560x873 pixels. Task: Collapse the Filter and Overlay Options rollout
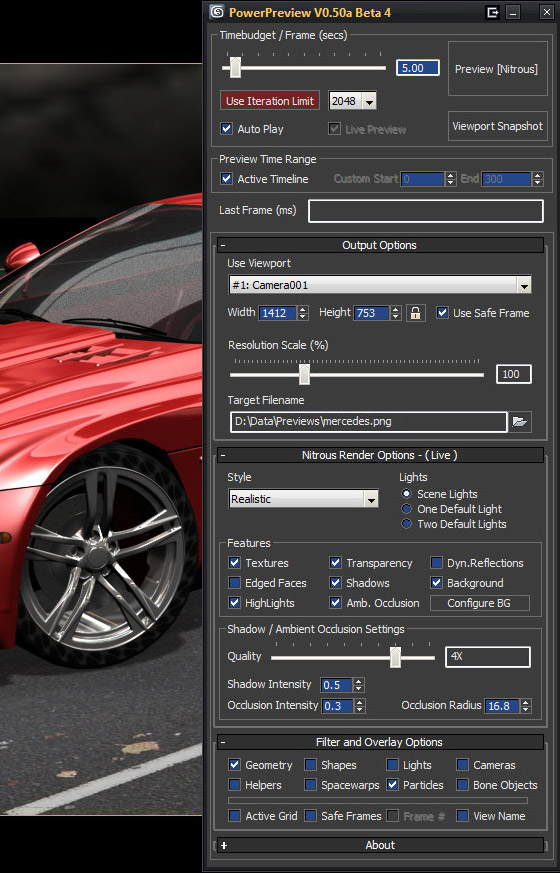[380, 742]
